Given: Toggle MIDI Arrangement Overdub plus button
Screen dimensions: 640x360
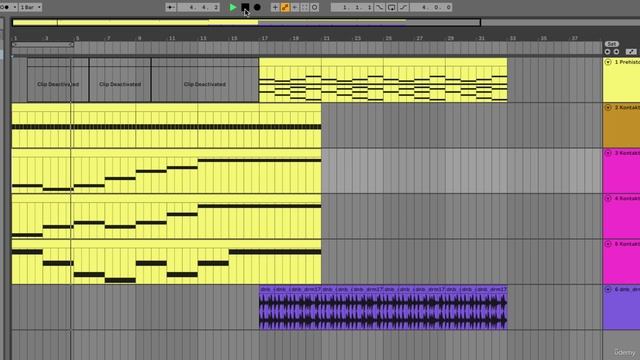Looking at the screenshot, I should [x=275, y=7].
